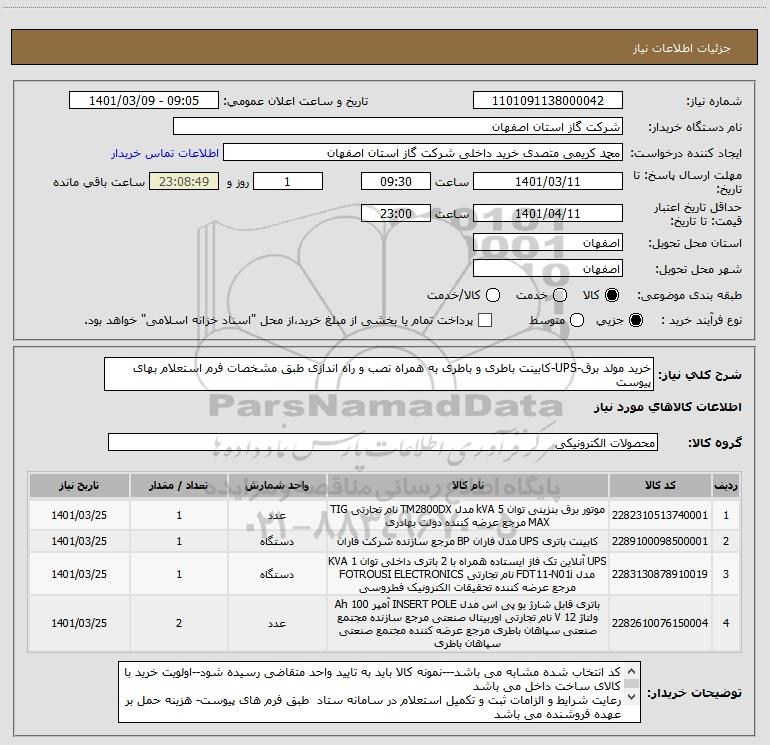Open the اطلاعات تماس خریدار link

pos(165,153)
